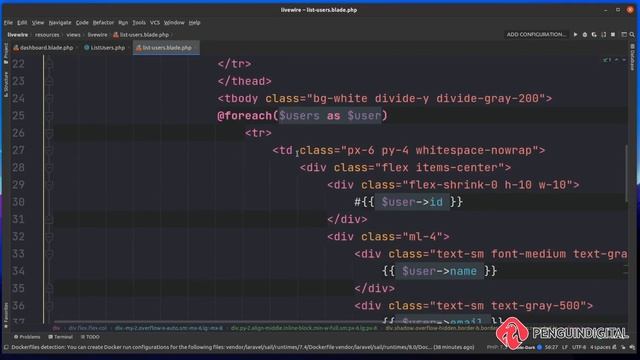Open the Project tool window strip

[6, 53]
